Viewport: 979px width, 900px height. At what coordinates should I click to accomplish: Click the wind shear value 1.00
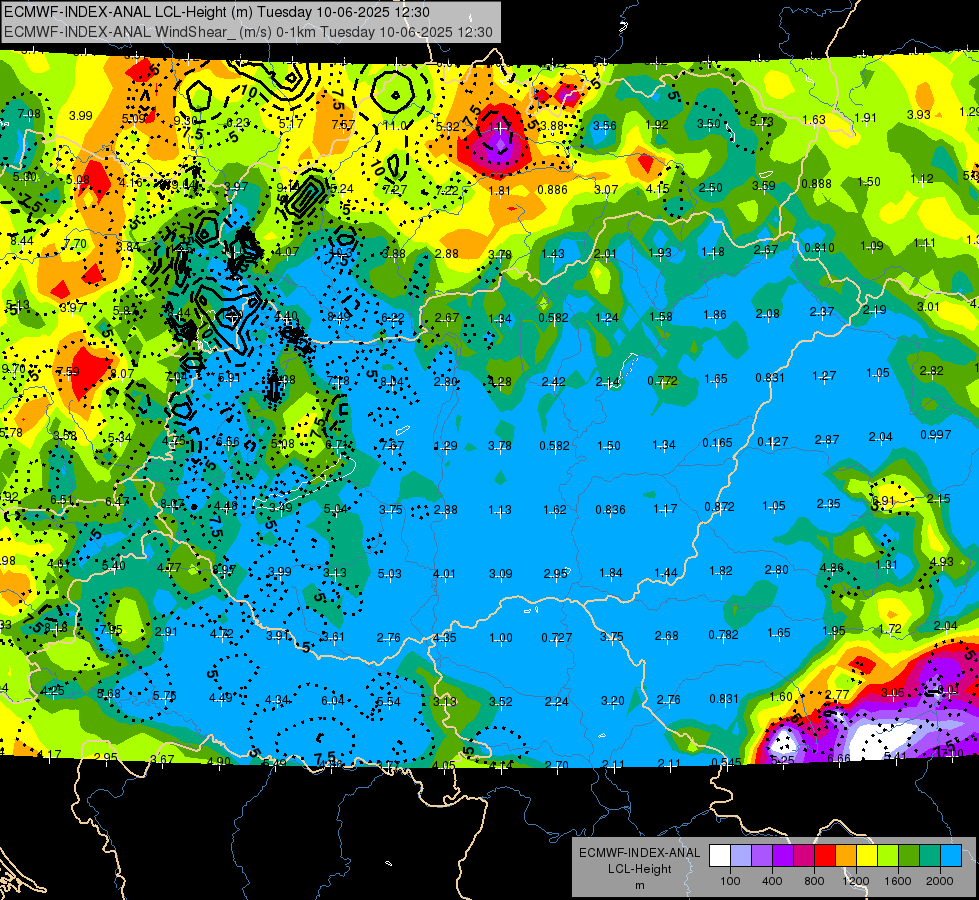pos(501,638)
